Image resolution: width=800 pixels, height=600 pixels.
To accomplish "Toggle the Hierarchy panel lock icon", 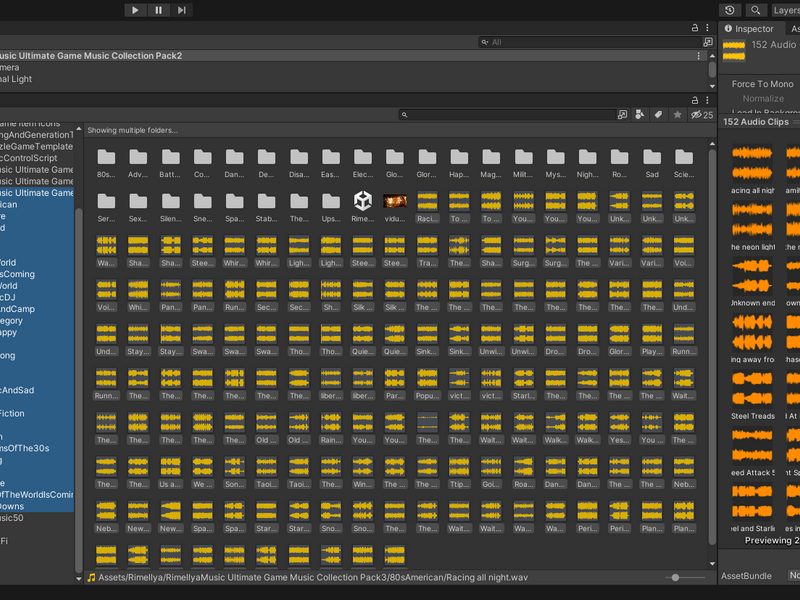I will click(694, 28).
